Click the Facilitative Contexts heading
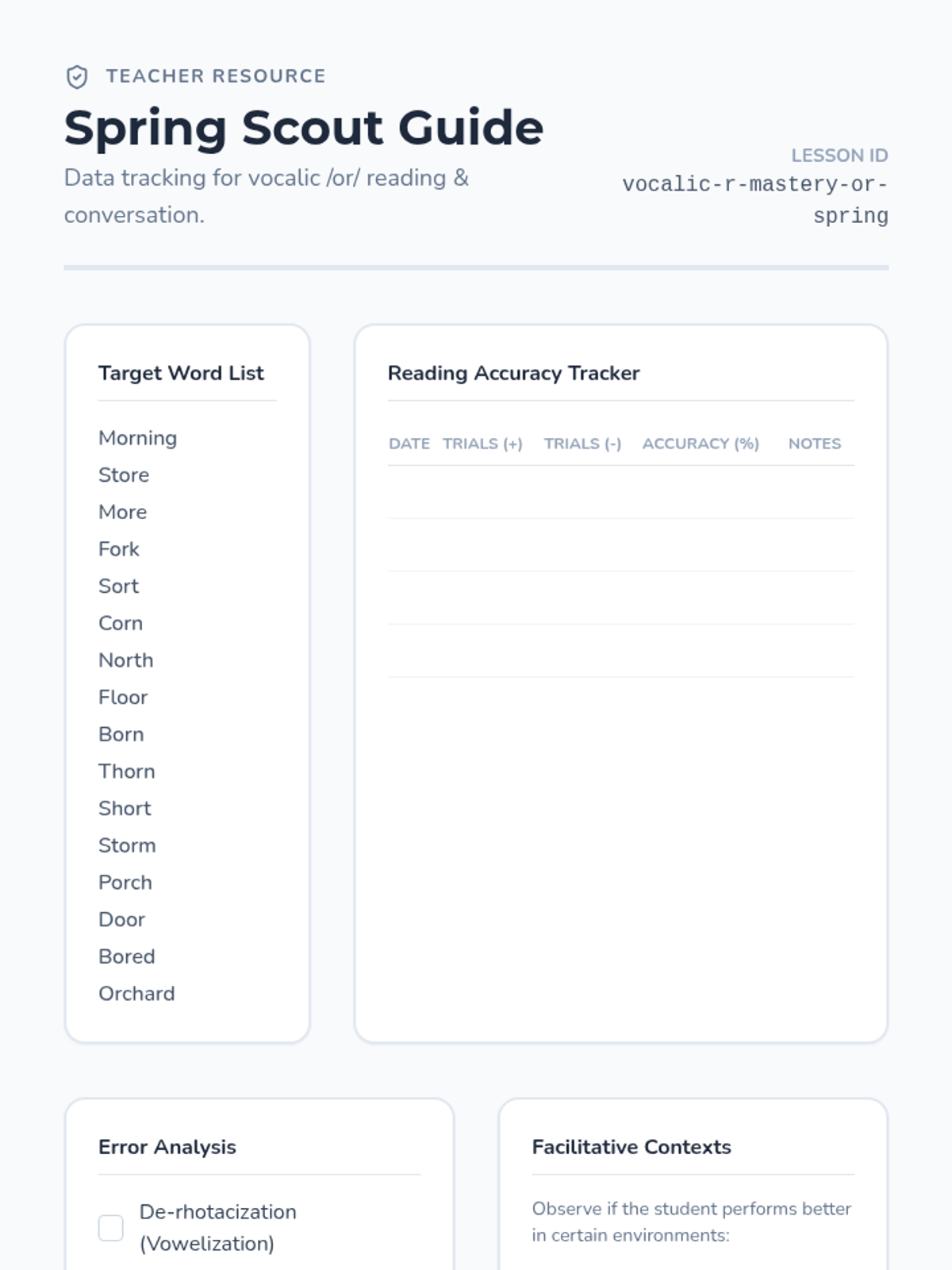952x1270 pixels. click(631, 1147)
